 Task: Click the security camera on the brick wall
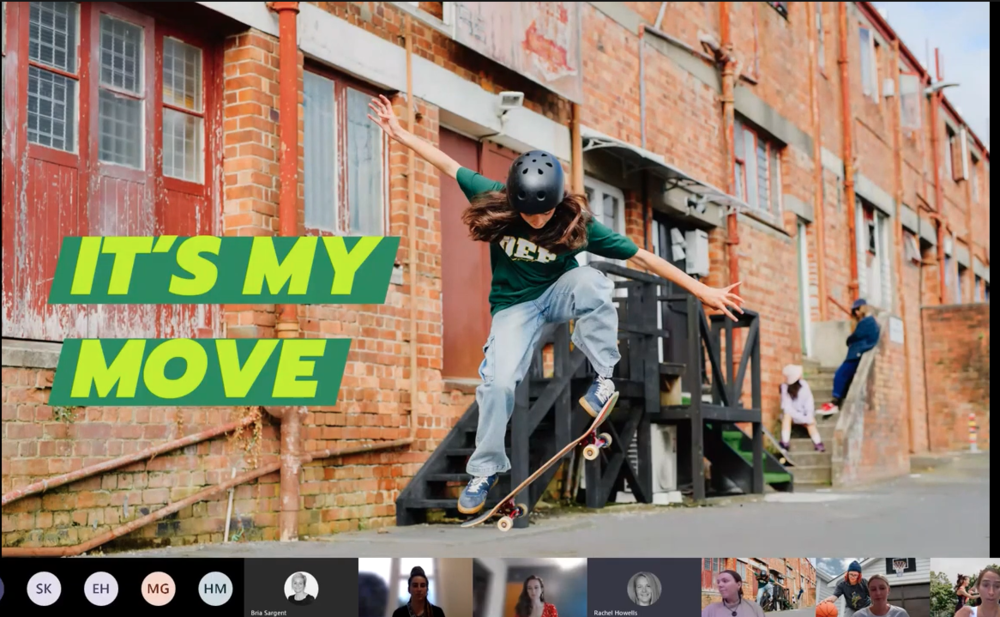pos(509,101)
